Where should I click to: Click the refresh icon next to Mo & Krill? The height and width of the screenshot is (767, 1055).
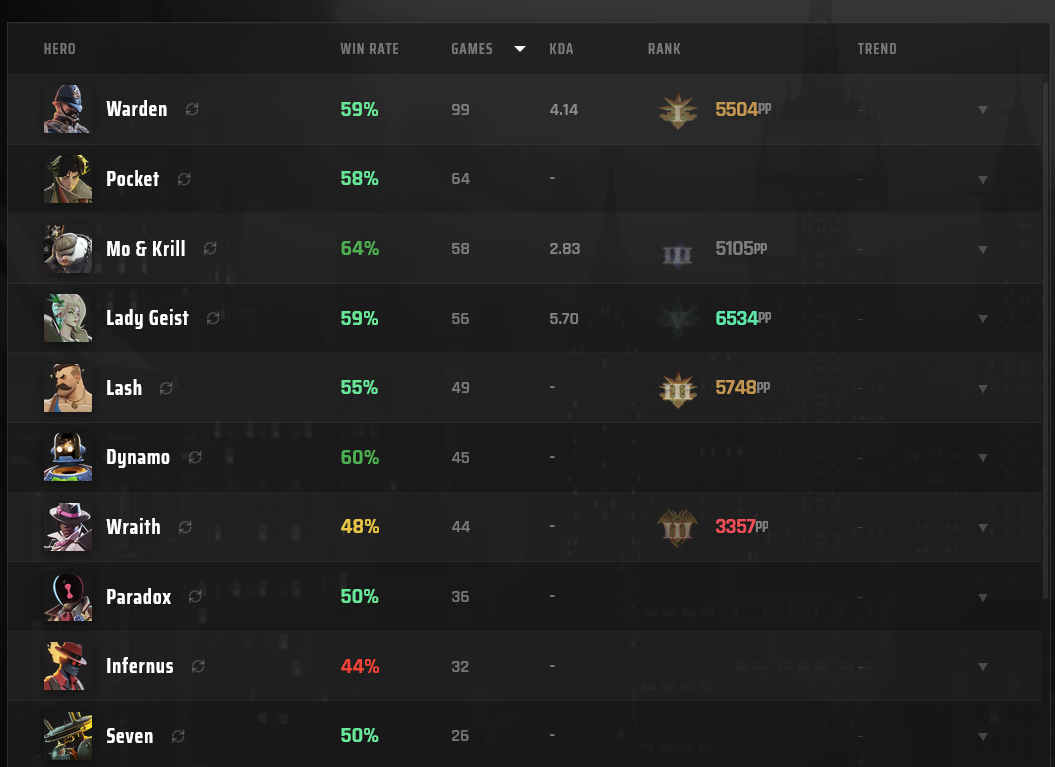tap(210, 248)
